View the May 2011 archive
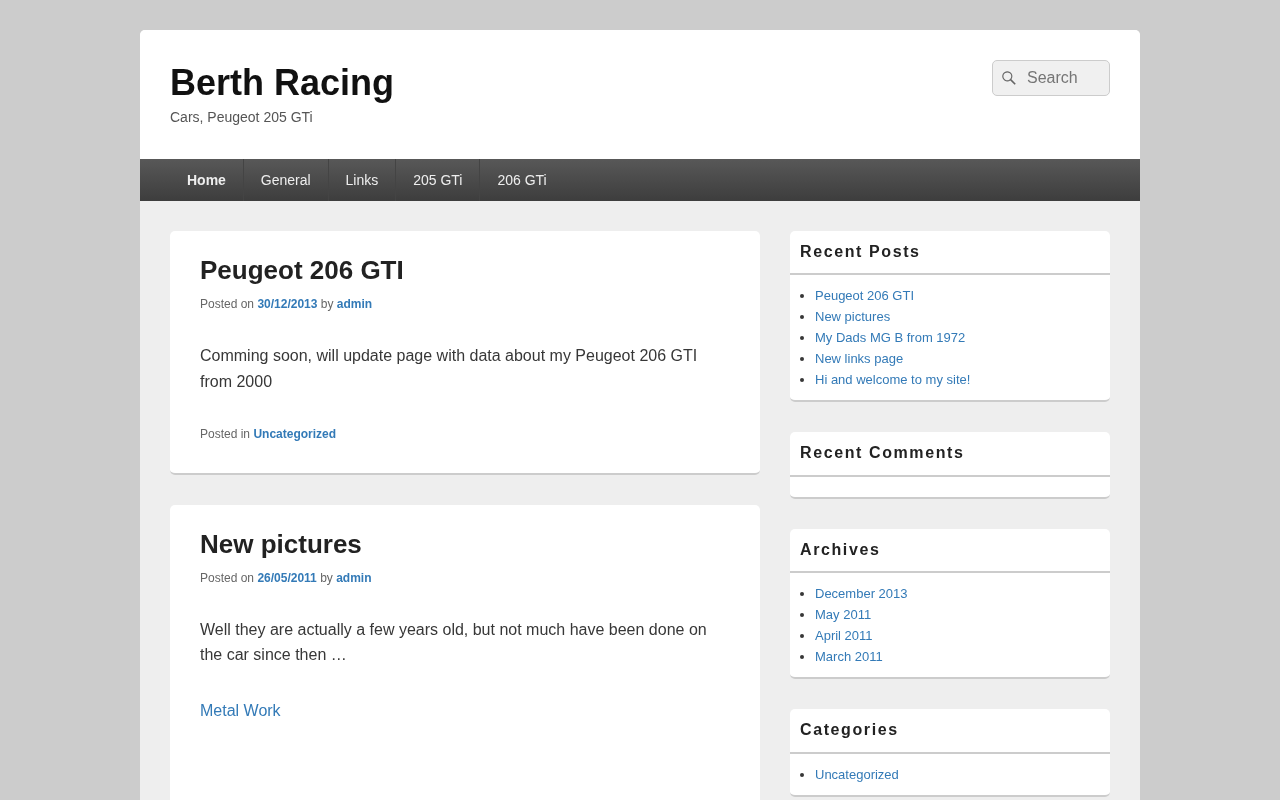The height and width of the screenshot is (800, 1280). pyautogui.click(x=843, y=615)
